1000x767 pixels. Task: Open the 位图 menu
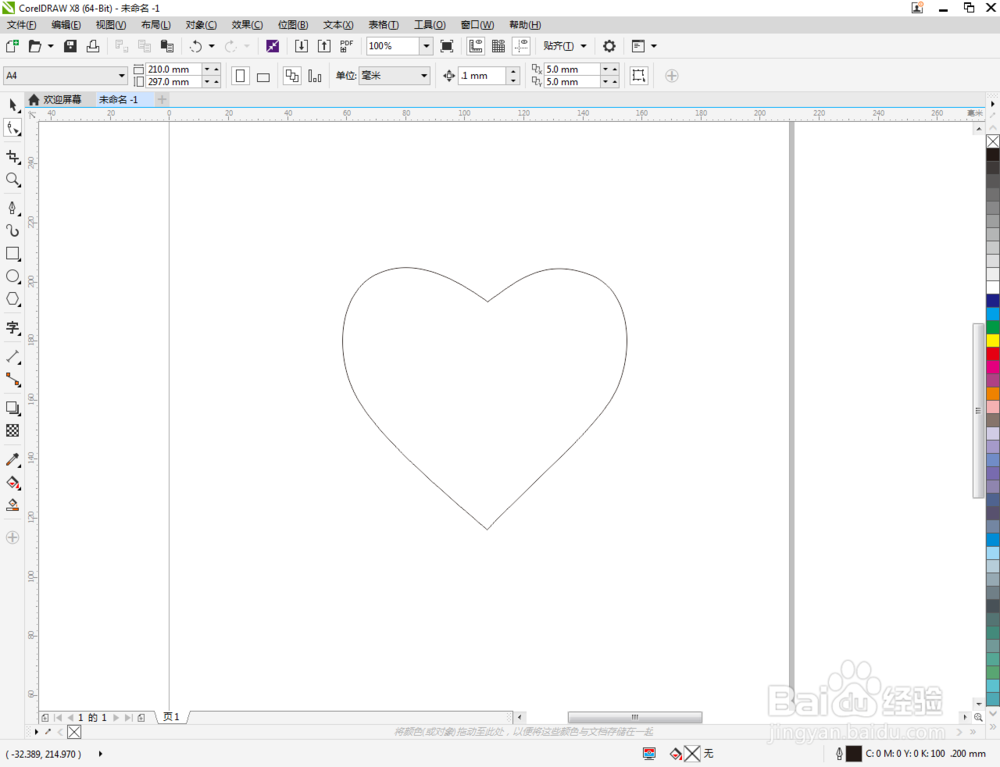click(x=293, y=25)
